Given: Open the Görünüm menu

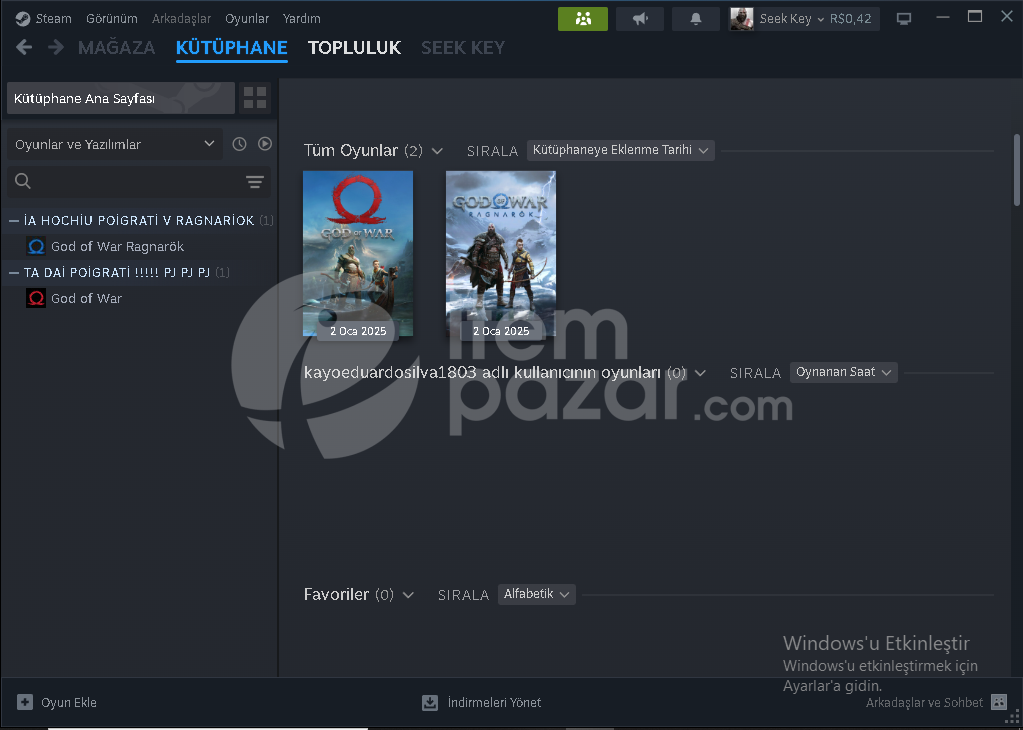Looking at the screenshot, I should (x=112, y=18).
